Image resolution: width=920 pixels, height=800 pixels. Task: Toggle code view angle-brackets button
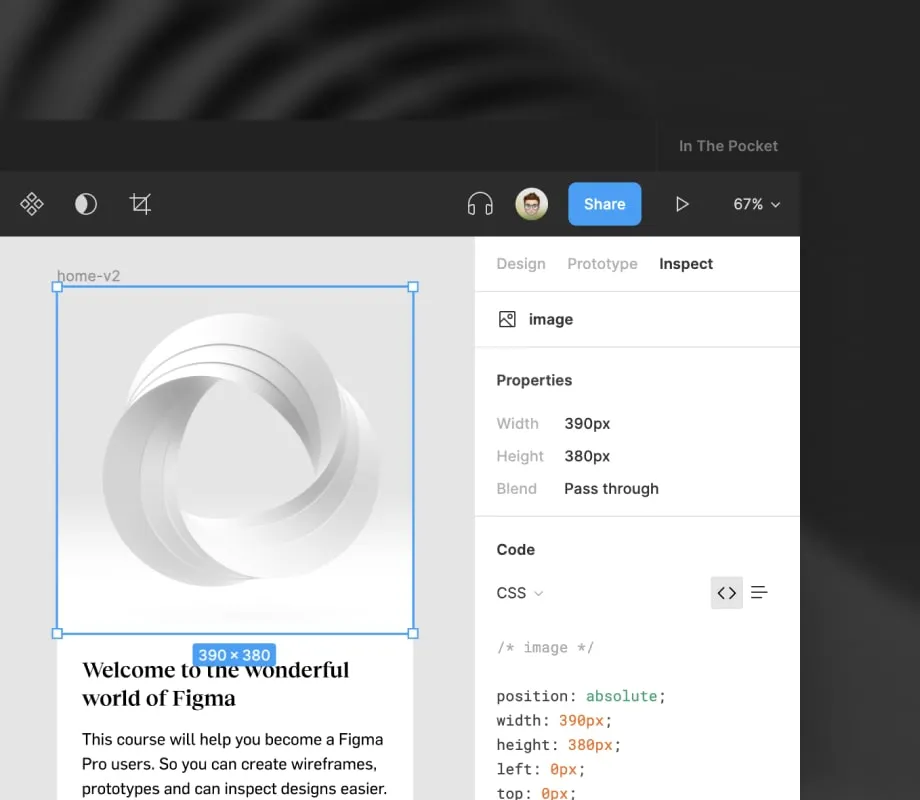click(726, 593)
